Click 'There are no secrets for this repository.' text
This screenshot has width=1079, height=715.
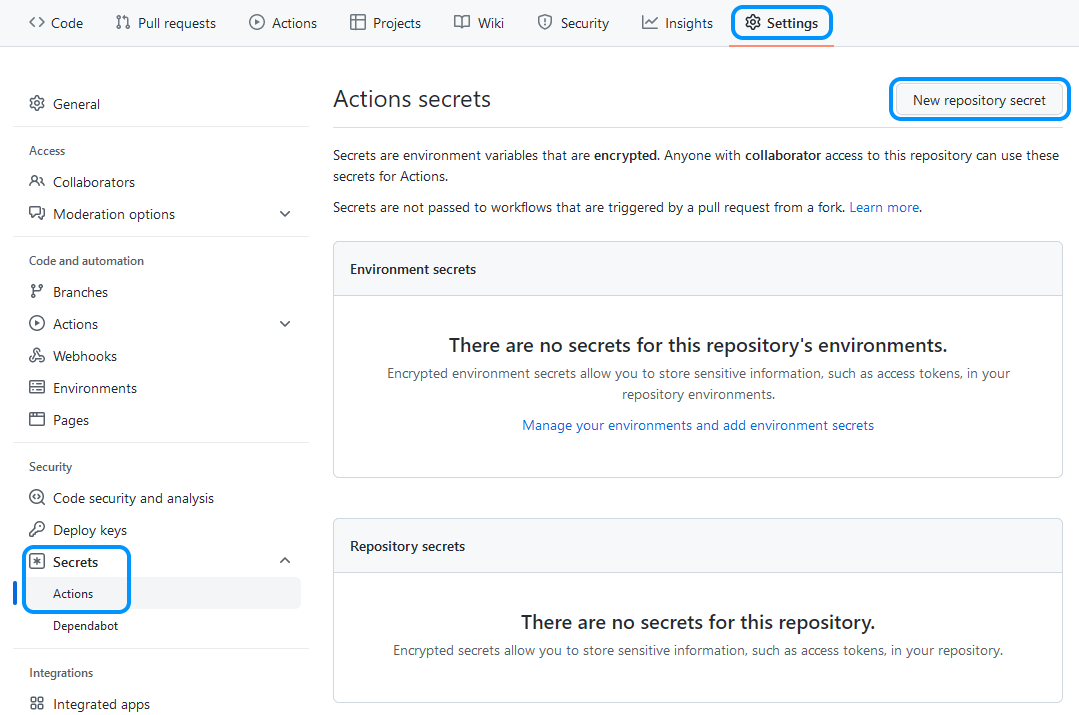[698, 622]
